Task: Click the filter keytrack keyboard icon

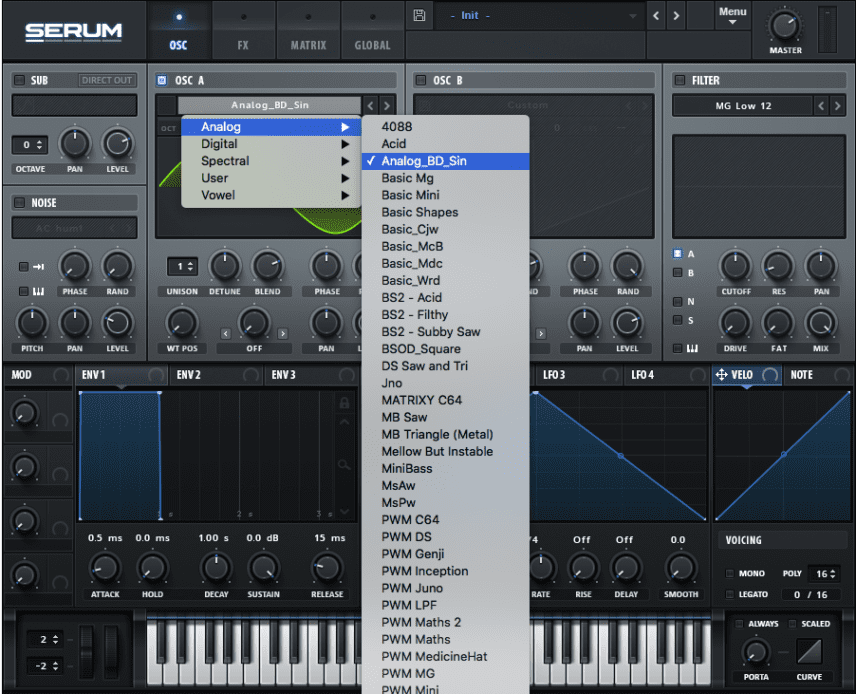Action: click(692, 348)
